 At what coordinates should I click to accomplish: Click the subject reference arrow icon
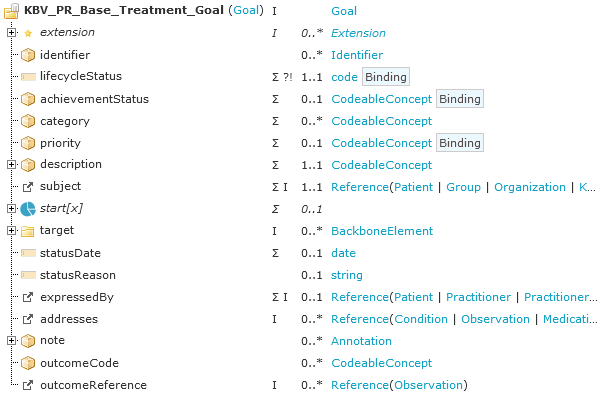tap(28, 187)
